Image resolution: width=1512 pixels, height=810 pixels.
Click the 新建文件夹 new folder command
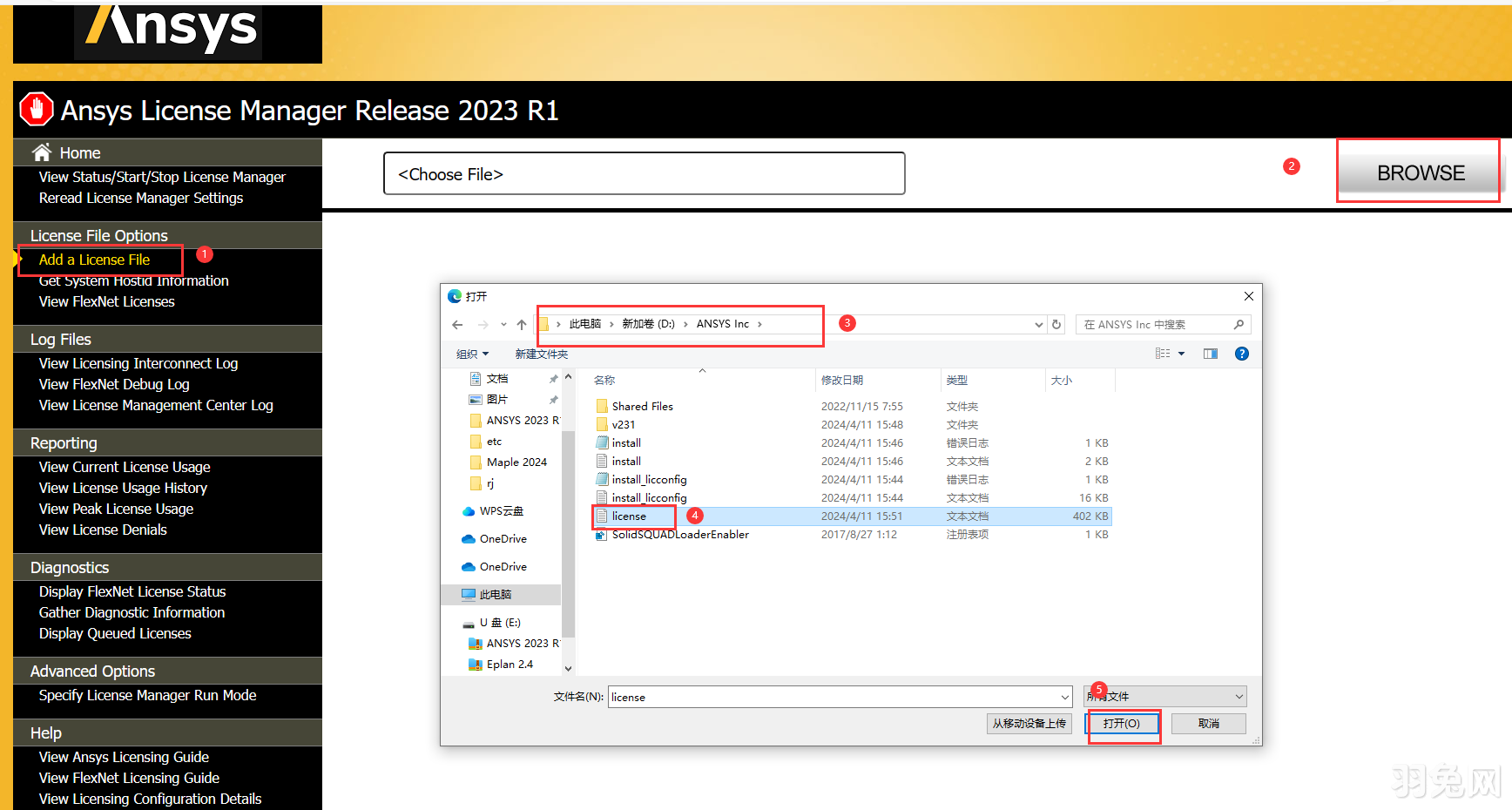pyautogui.click(x=542, y=354)
